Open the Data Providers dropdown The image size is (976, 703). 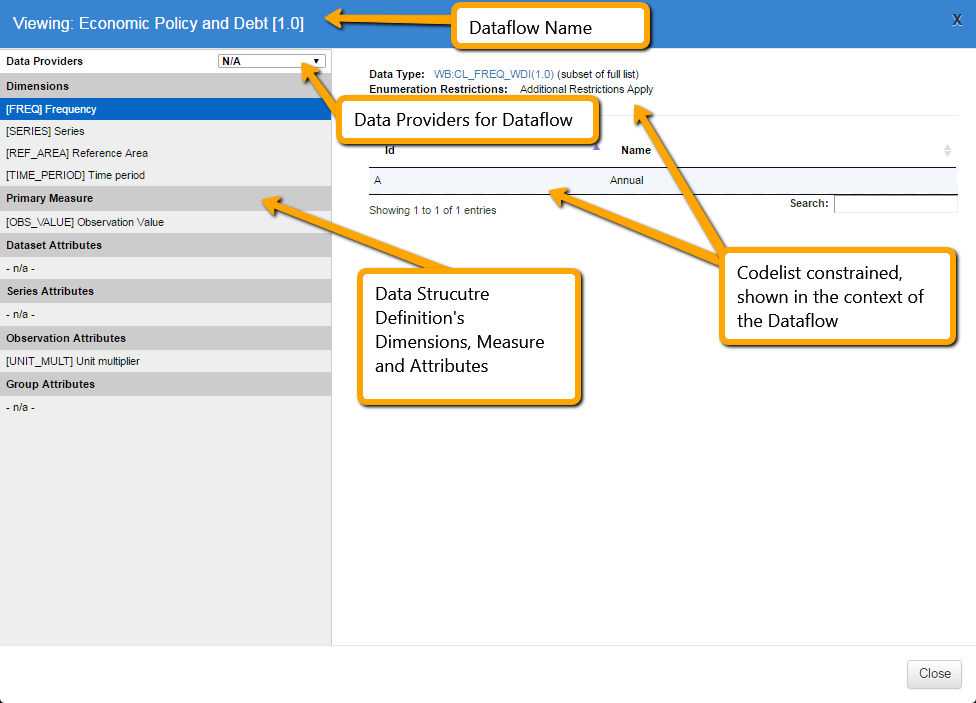click(x=271, y=61)
